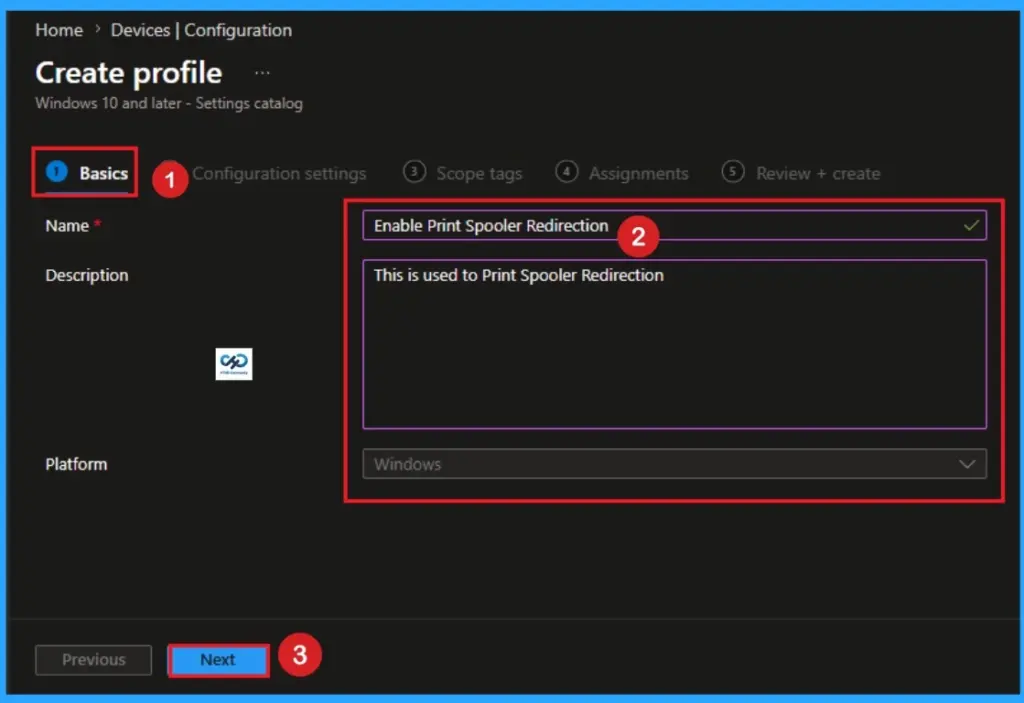
Task: Click the Previous button
Action: 93,660
